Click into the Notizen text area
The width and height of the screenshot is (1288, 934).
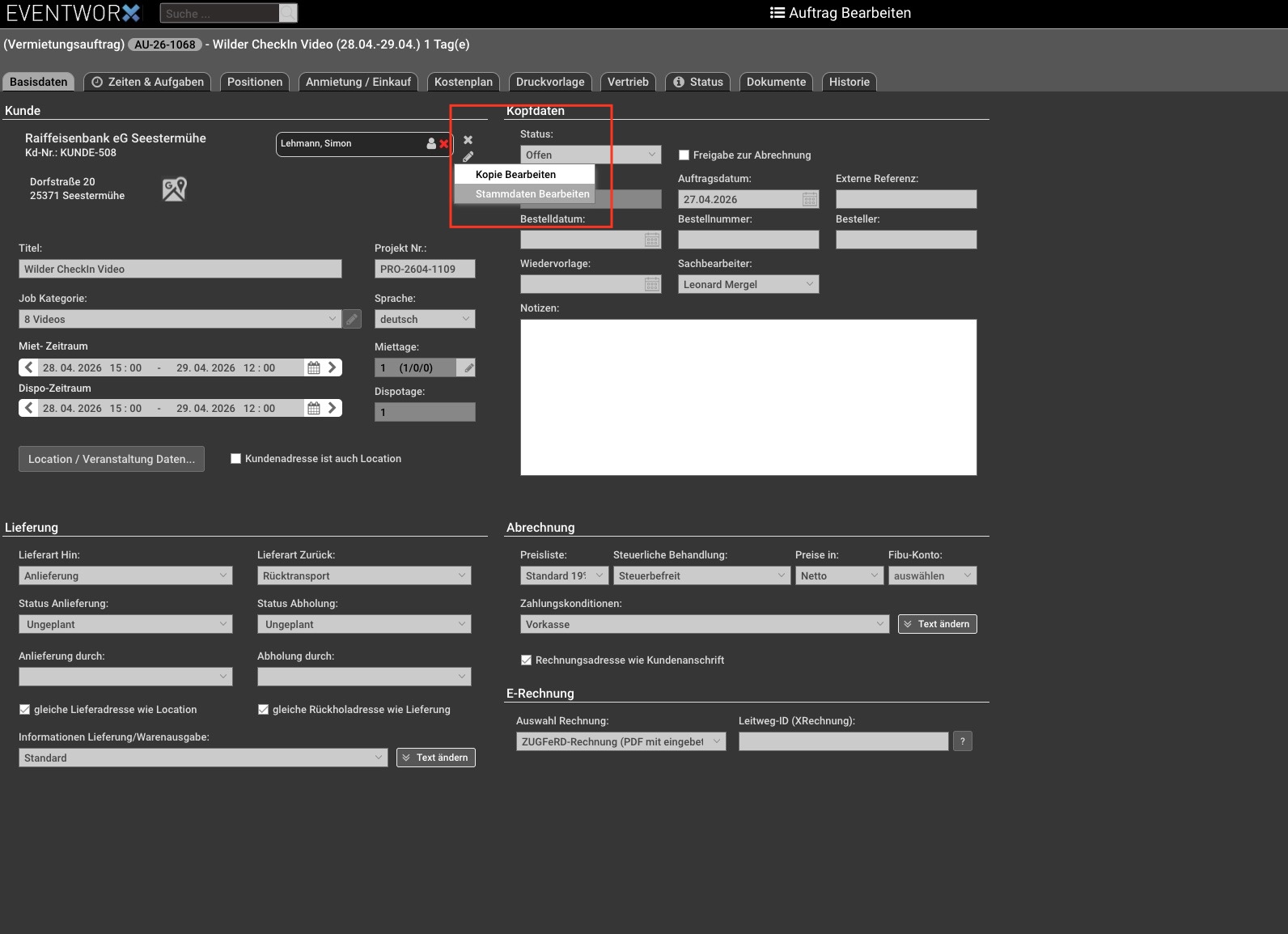(x=748, y=397)
